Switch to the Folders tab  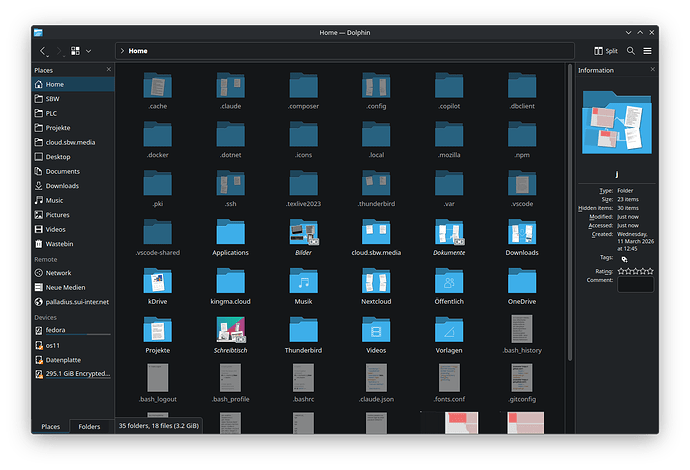[89, 426]
